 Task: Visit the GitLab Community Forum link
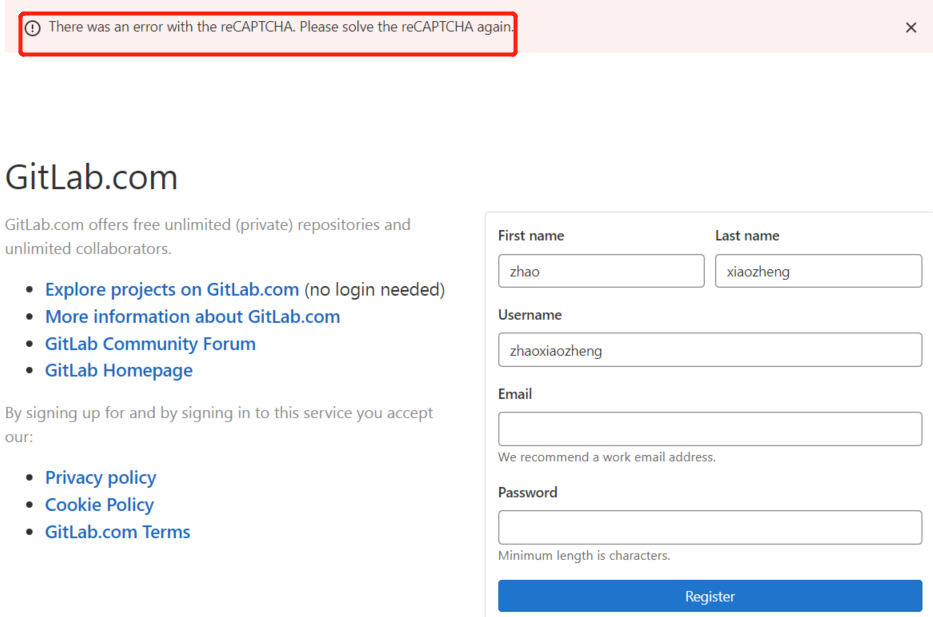pos(151,344)
